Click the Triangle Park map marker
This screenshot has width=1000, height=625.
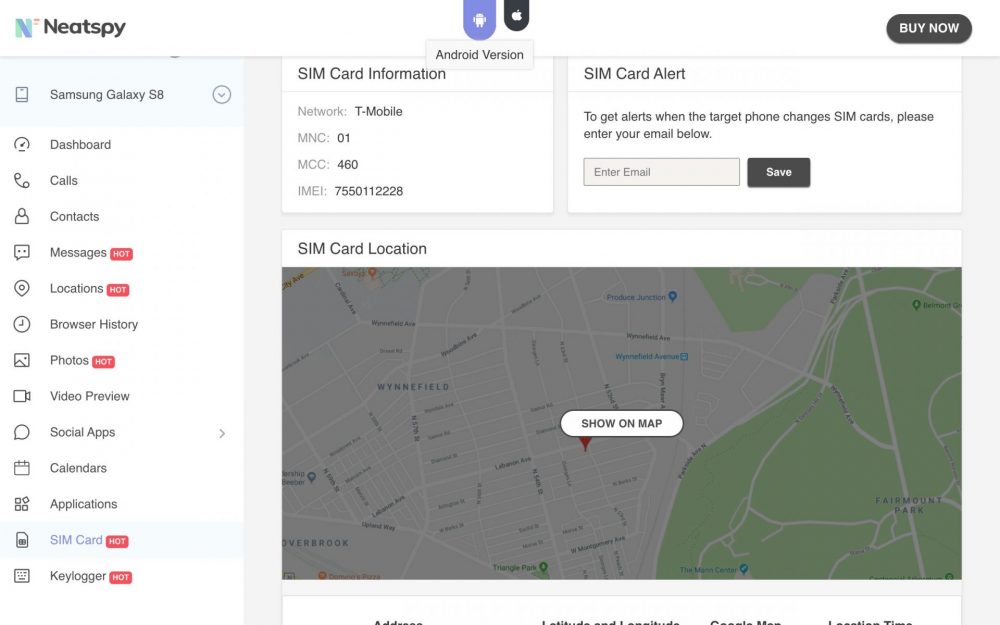(543, 566)
